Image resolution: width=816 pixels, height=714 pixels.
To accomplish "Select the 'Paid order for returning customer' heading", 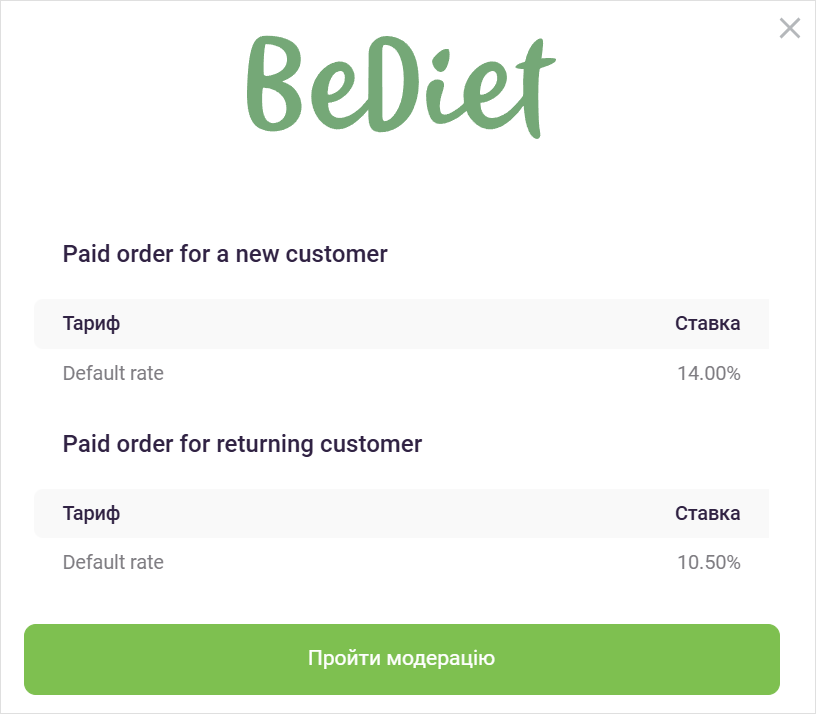I will click(x=242, y=443).
